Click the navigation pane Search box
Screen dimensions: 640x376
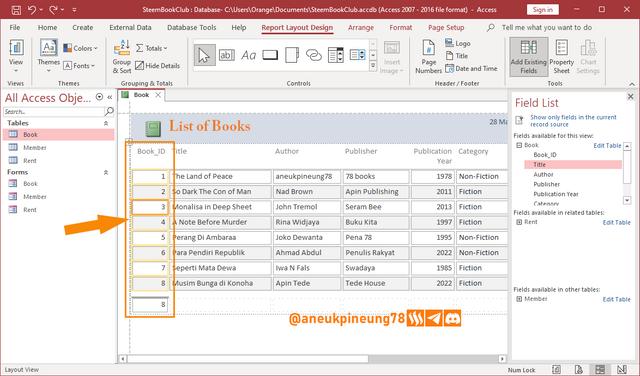pos(54,111)
